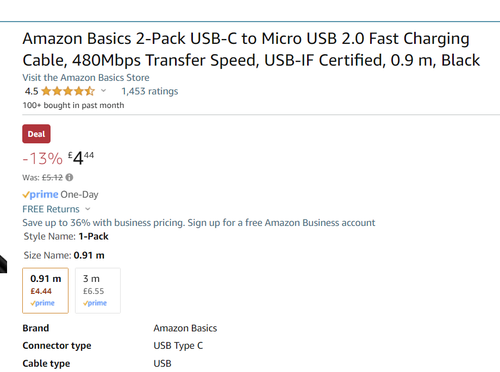
Task: Click the prime checkmark logo near One-Day
Action: click(40, 194)
